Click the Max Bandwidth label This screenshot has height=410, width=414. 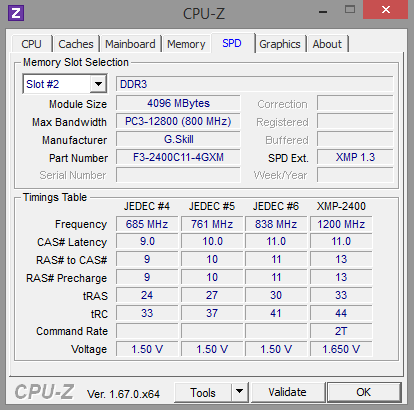click(69, 122)
